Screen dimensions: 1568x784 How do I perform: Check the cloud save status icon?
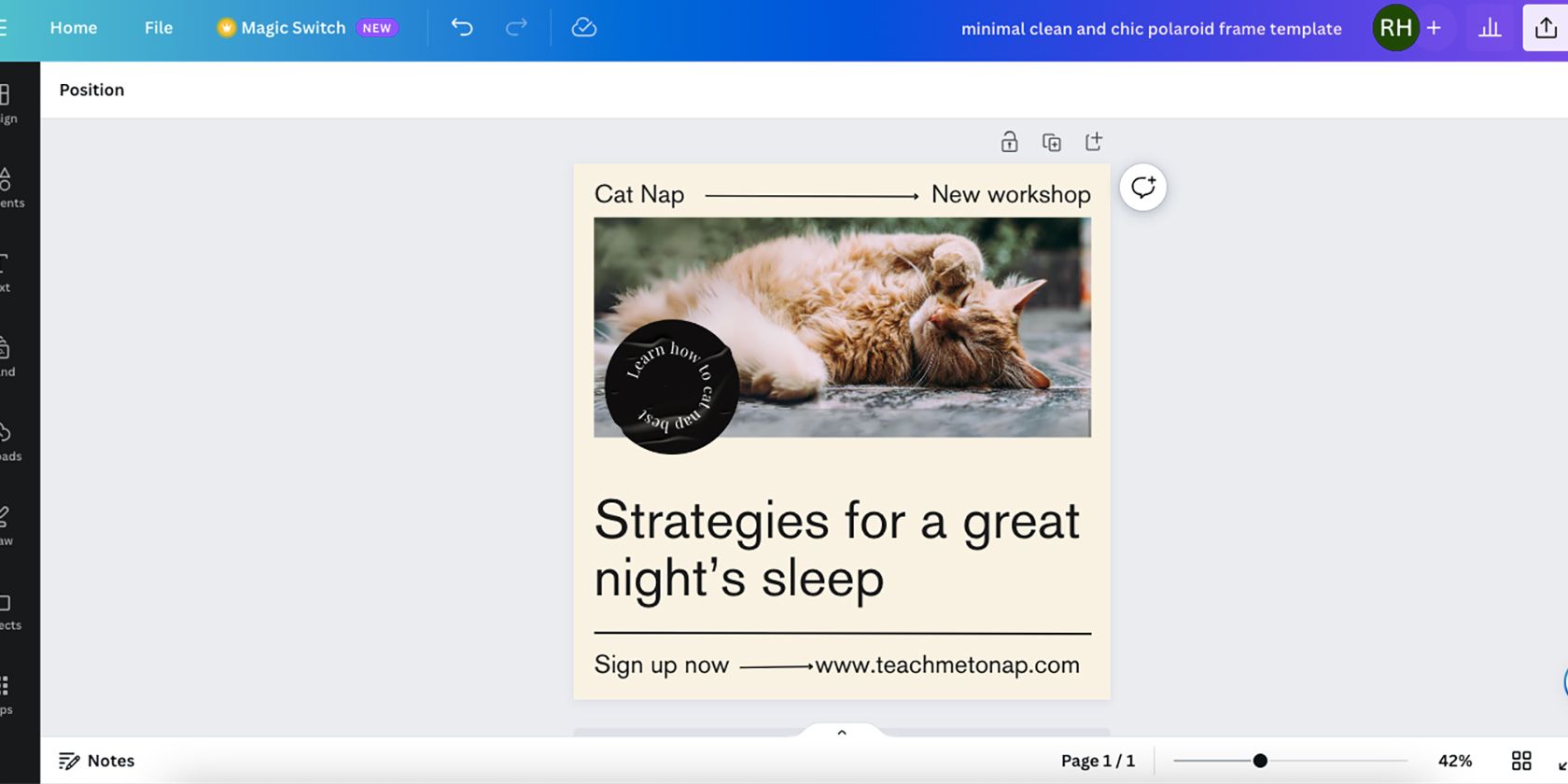coord(584,28)
